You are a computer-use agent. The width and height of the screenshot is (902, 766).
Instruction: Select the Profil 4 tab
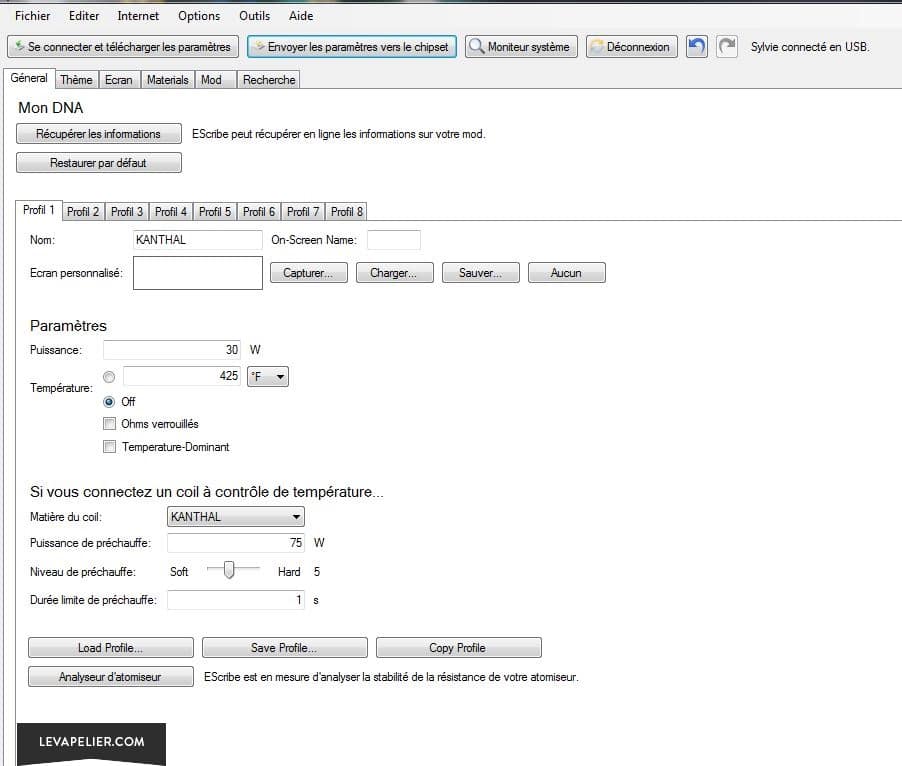(171, 212)
